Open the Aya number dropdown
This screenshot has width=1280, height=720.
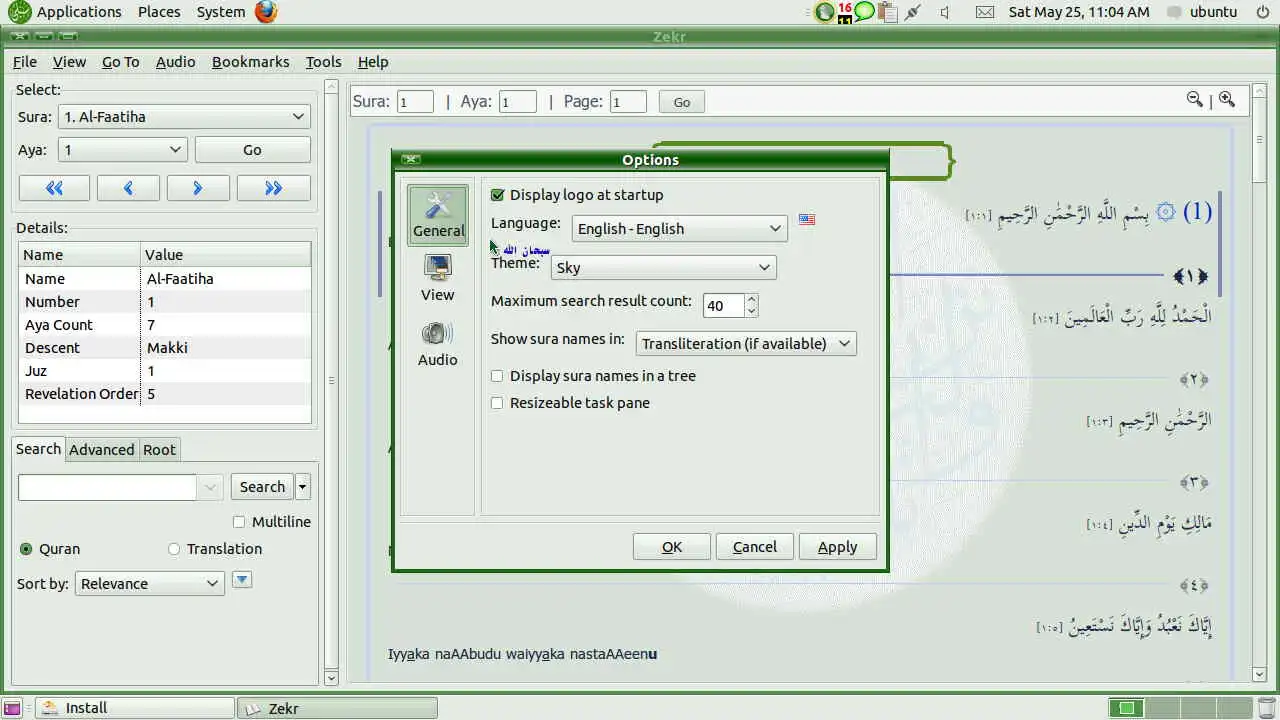[x=123, y=150]
